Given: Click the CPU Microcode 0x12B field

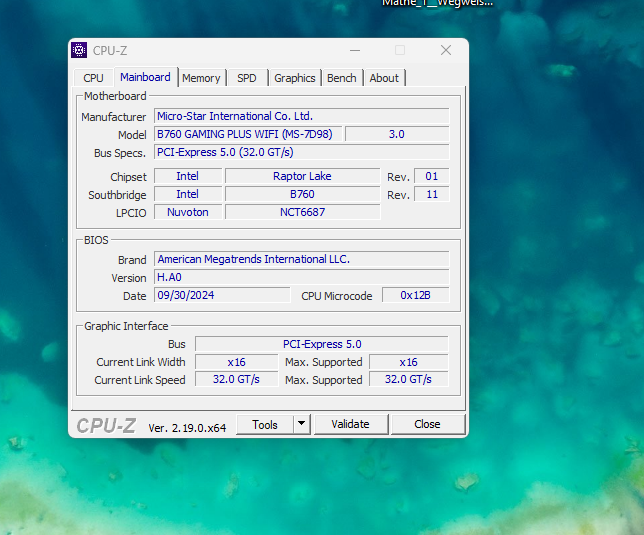Looking at the screenshot, I should click(x=415, y=295).
